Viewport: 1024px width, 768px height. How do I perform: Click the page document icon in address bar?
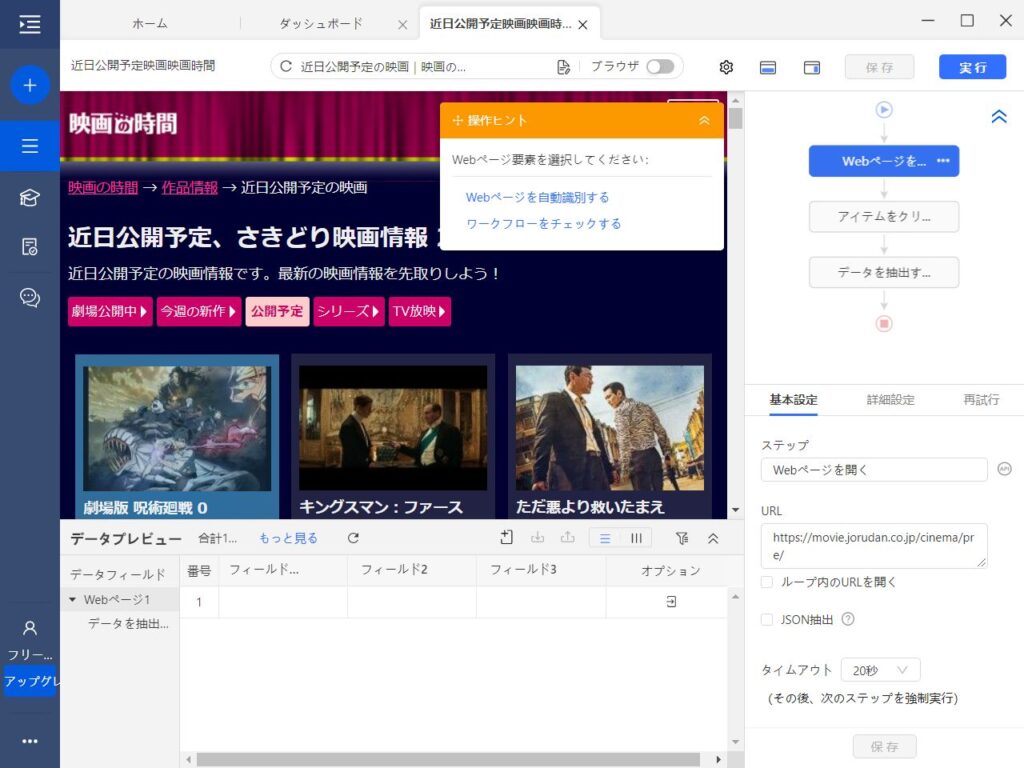coord(563,67)
